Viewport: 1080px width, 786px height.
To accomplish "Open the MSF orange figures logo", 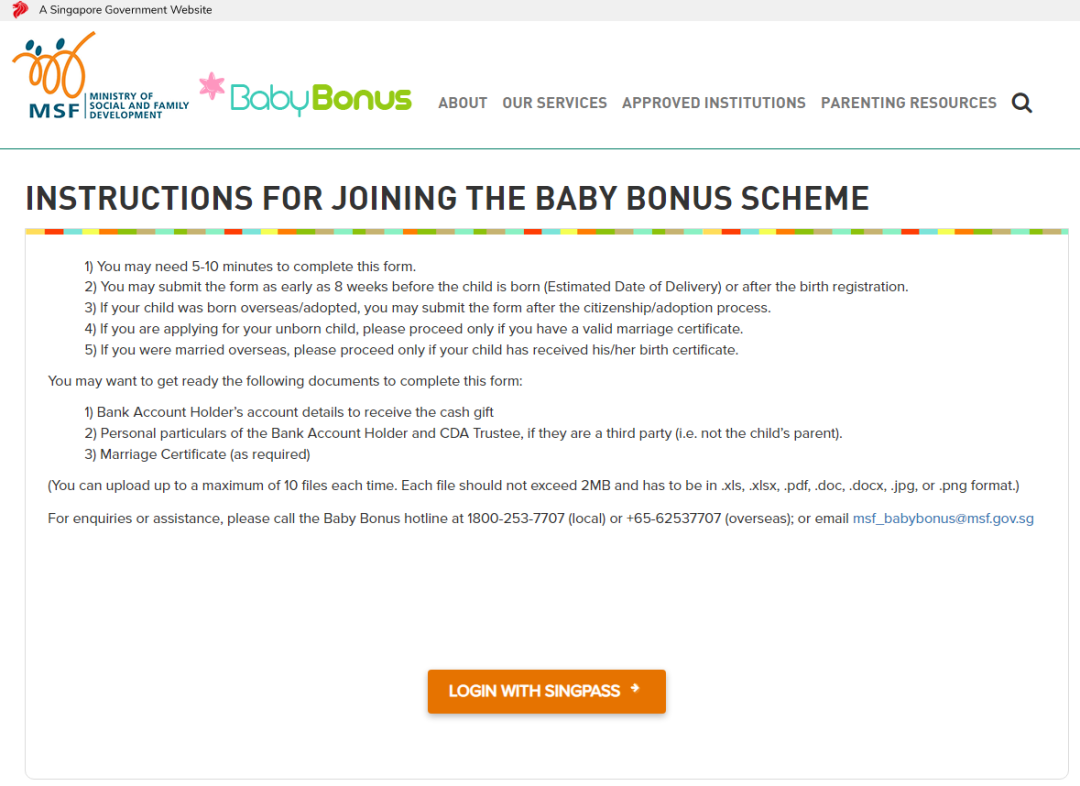I will (x=55, y=70).
